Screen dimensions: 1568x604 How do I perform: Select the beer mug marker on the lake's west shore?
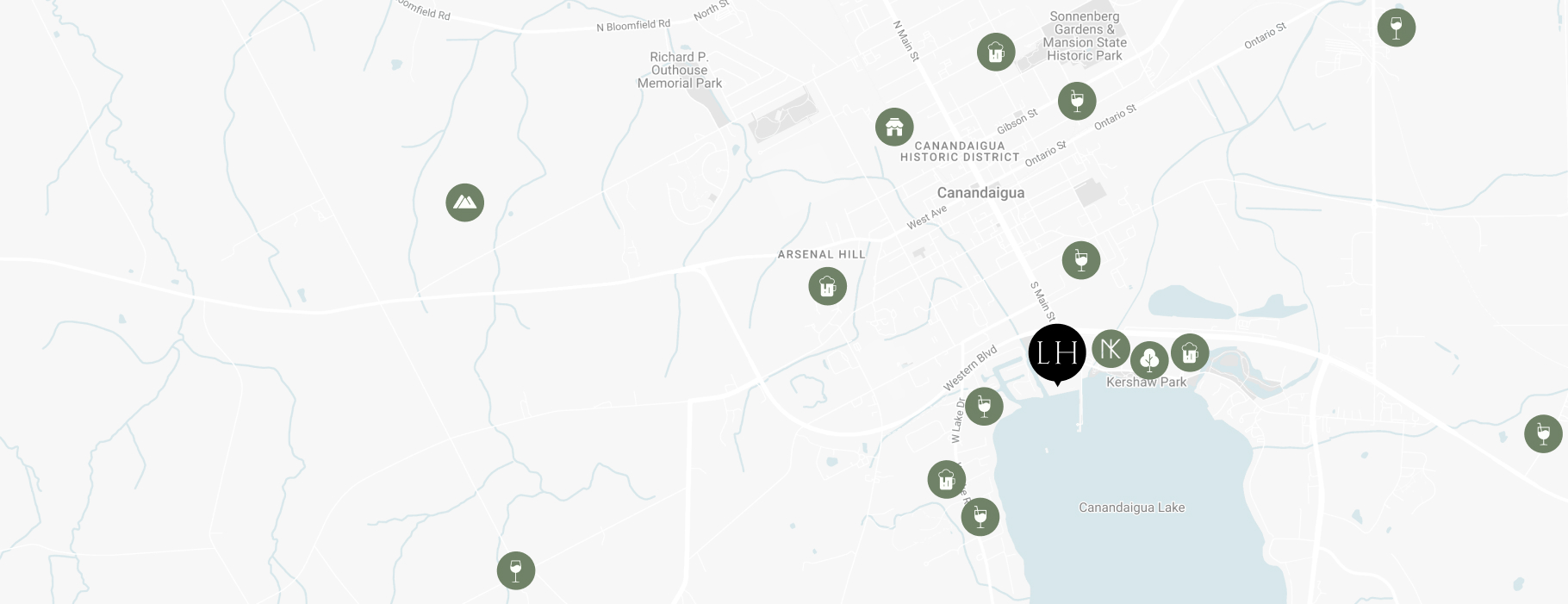pos(947,479)
